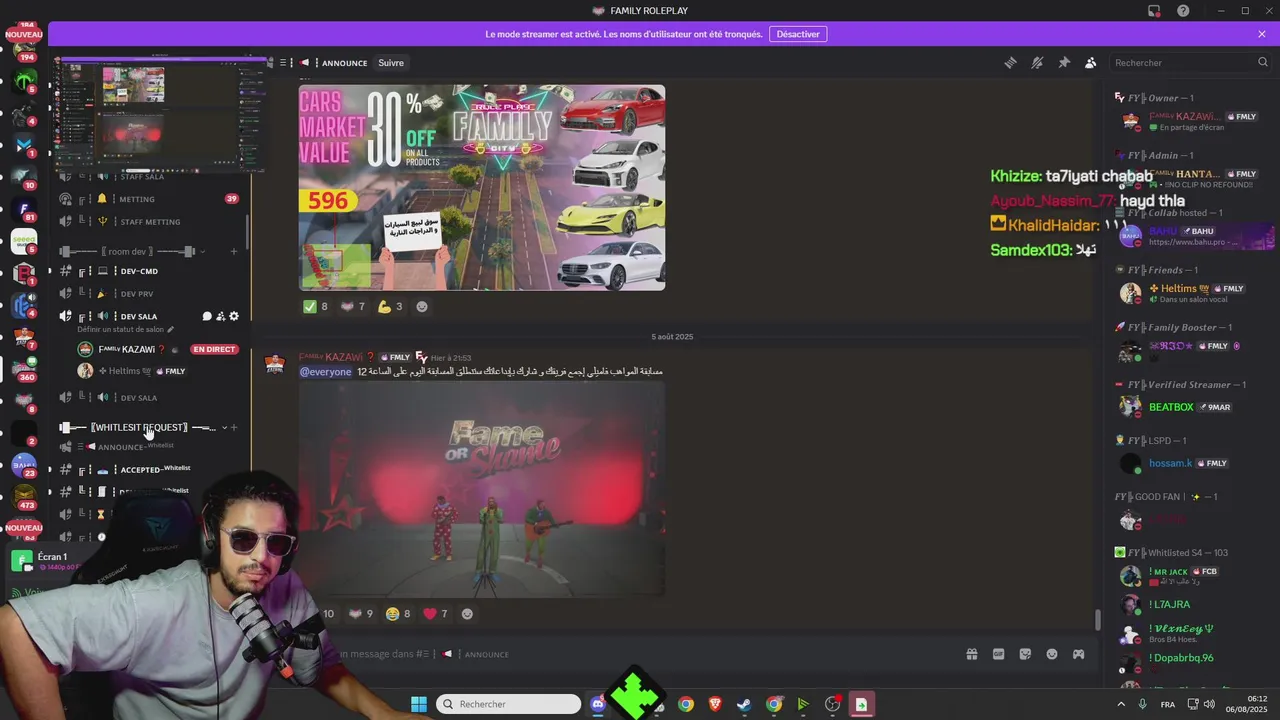Dismiss the streamer mode banner
Viewport: 1280px width, 720px height.
(1262, 34)
